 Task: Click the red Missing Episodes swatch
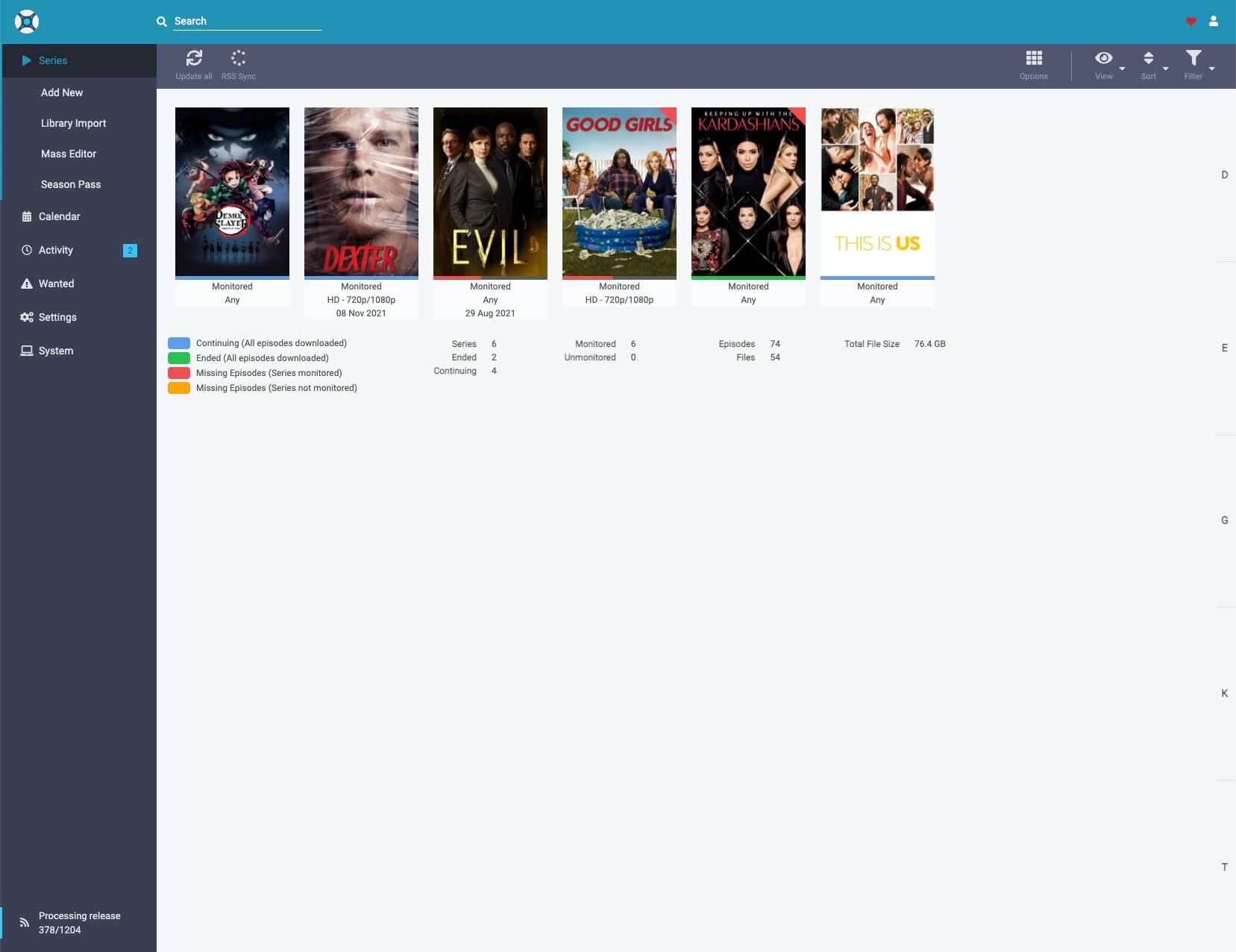coord(179,373)
